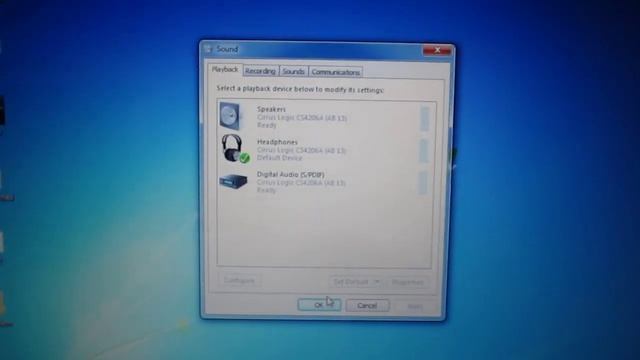Click Cirrus Logic description under Speakers
Image resolution: width=640 pixels, height=360 pixels.
click(x=302, y=118)
